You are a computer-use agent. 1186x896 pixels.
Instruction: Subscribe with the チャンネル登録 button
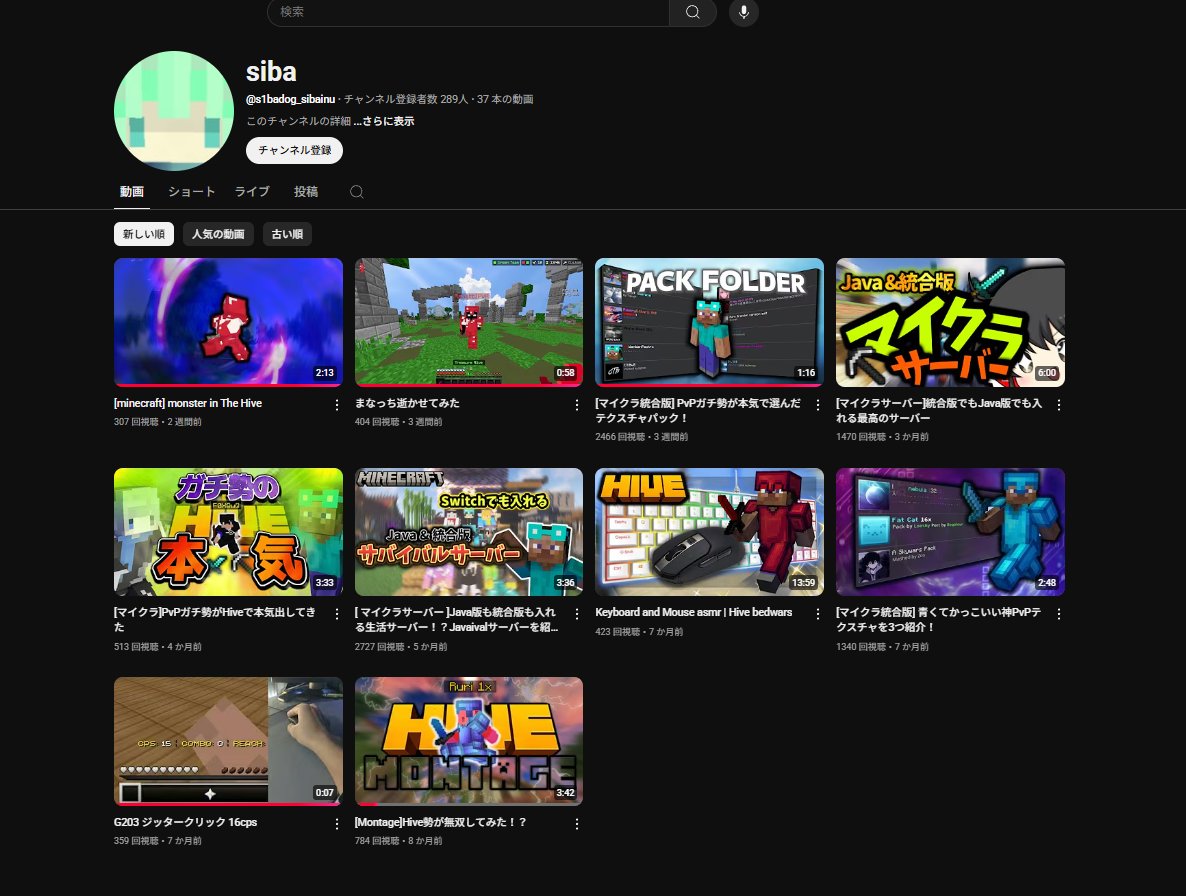pyautogui.click(x=294, y=150)
